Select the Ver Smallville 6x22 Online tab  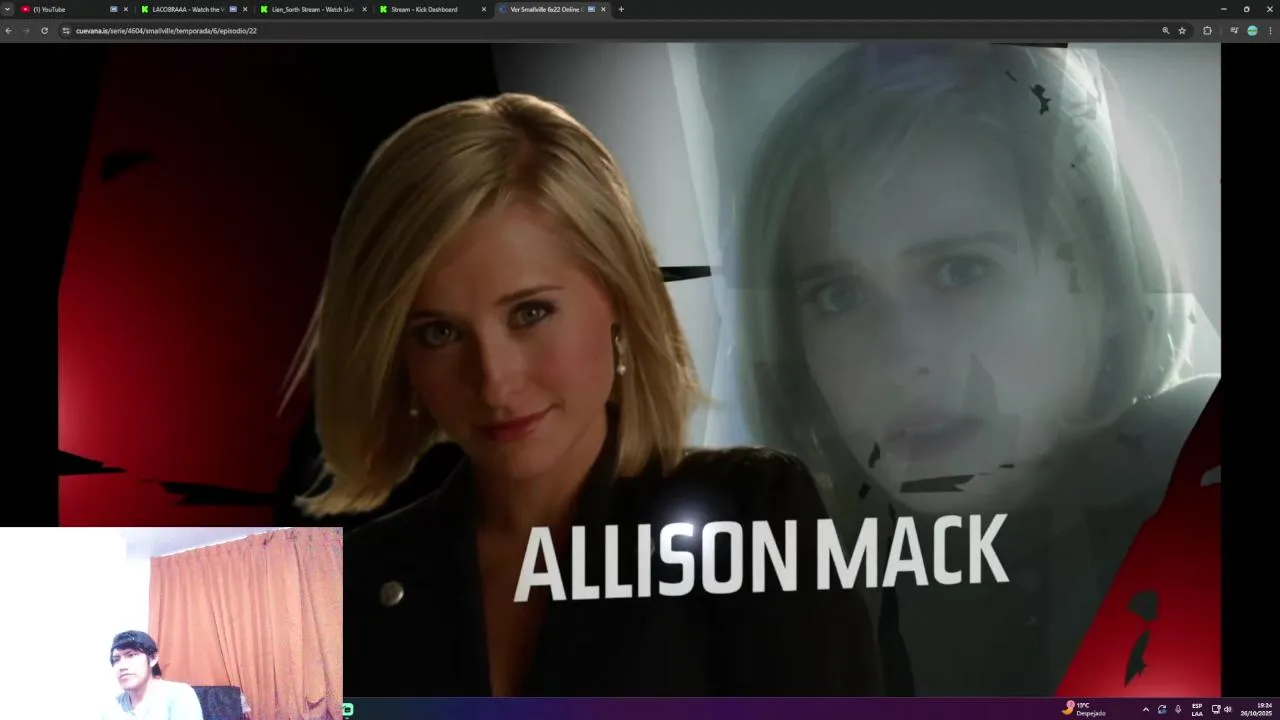click(552, 9)
